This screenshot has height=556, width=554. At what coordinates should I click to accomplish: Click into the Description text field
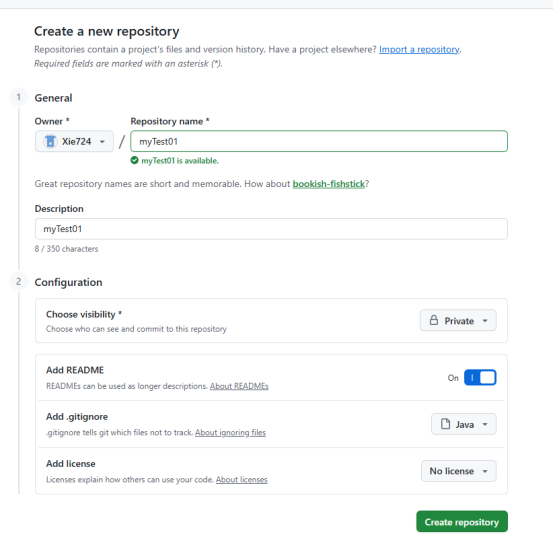point(271,229)
